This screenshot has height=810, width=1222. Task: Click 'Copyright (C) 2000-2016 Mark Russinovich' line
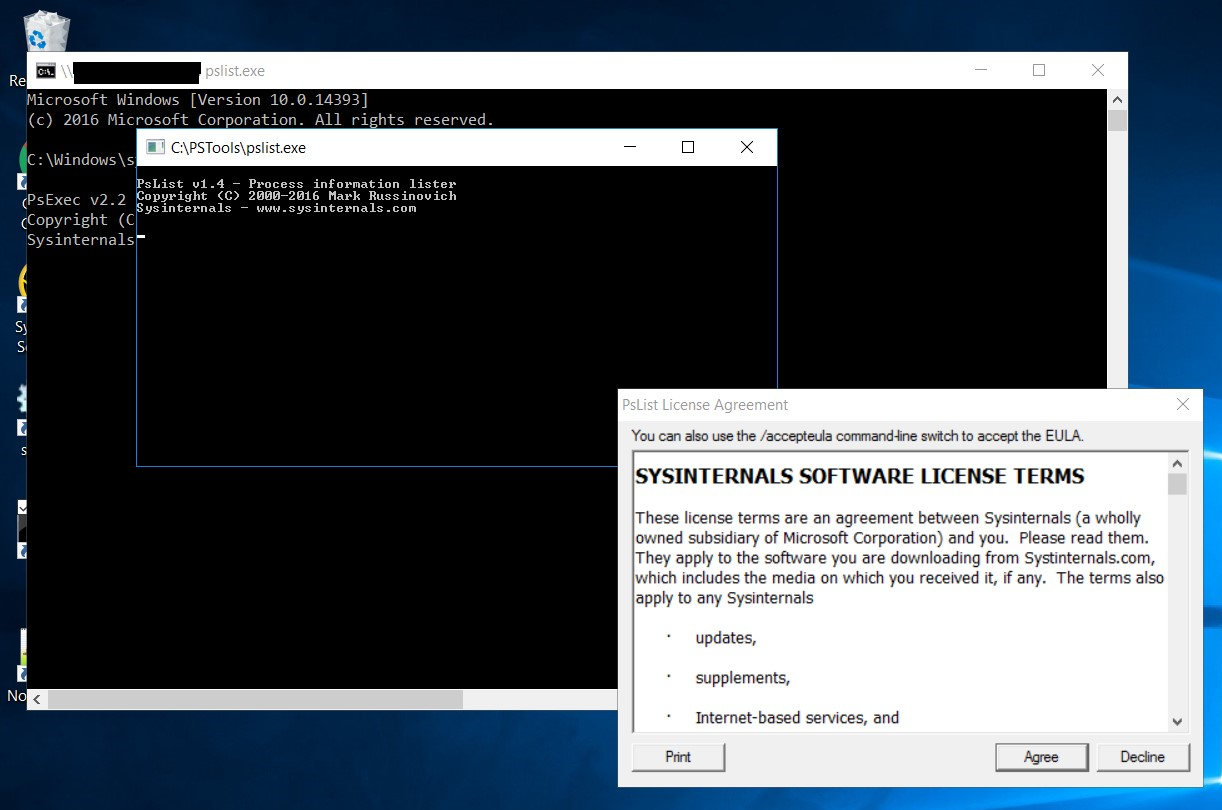pos(296,196)
